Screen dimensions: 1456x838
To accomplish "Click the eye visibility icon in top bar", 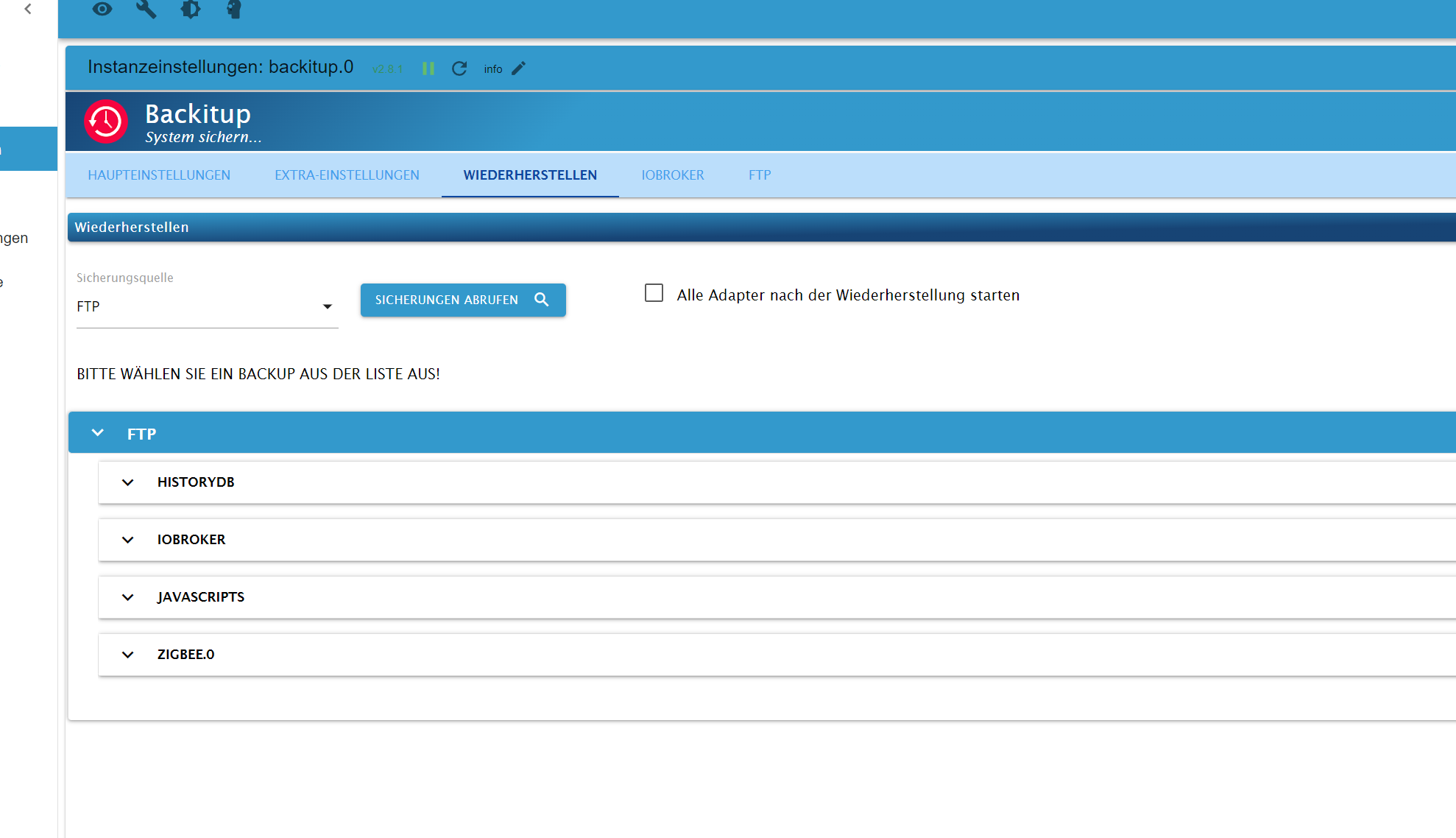I will tap(102, 9).
